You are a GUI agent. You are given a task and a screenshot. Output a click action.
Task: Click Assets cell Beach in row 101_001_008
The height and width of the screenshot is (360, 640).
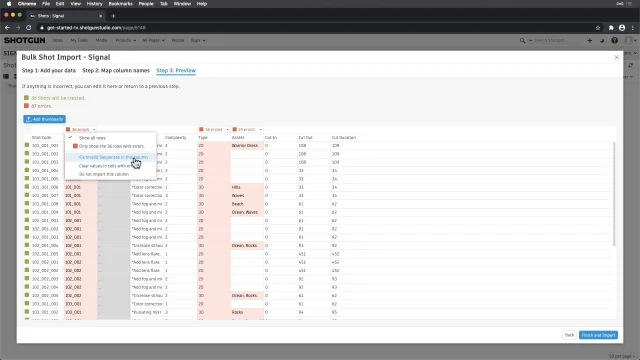pyautogui.click(x=247, y=204)
